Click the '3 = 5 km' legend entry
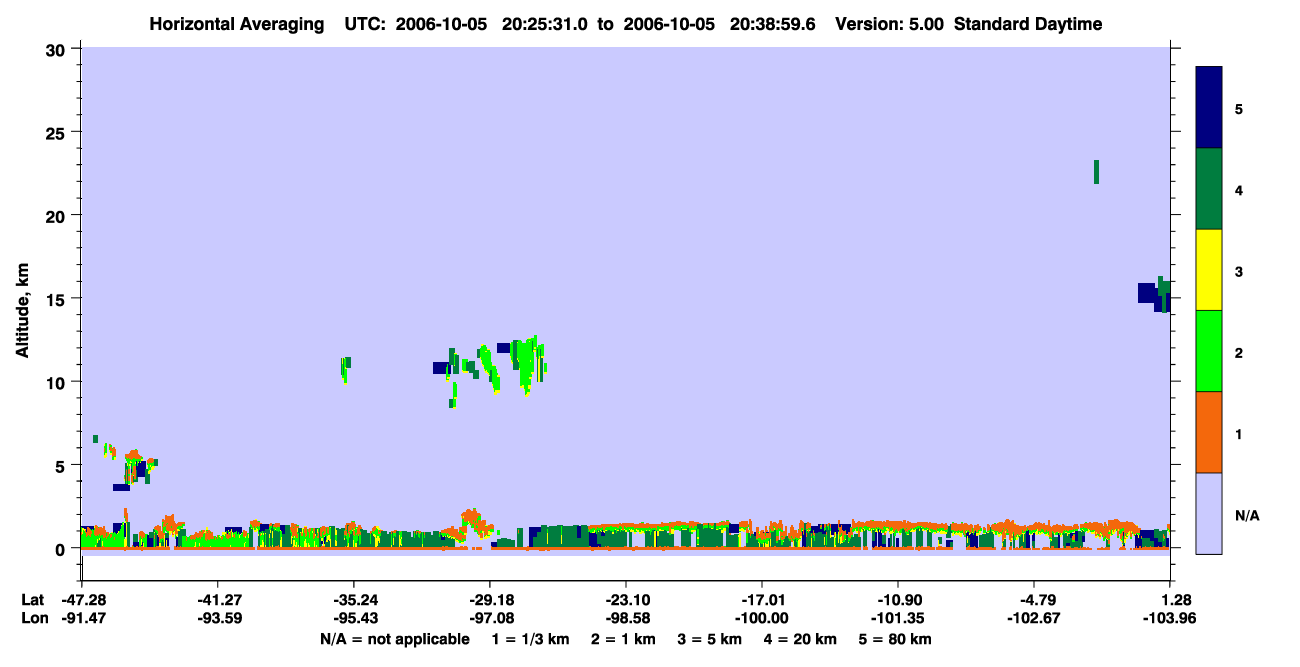Image resolution: width=1300 pixels, height=667 pixels. pyautogui.click(x=709, y=639)
